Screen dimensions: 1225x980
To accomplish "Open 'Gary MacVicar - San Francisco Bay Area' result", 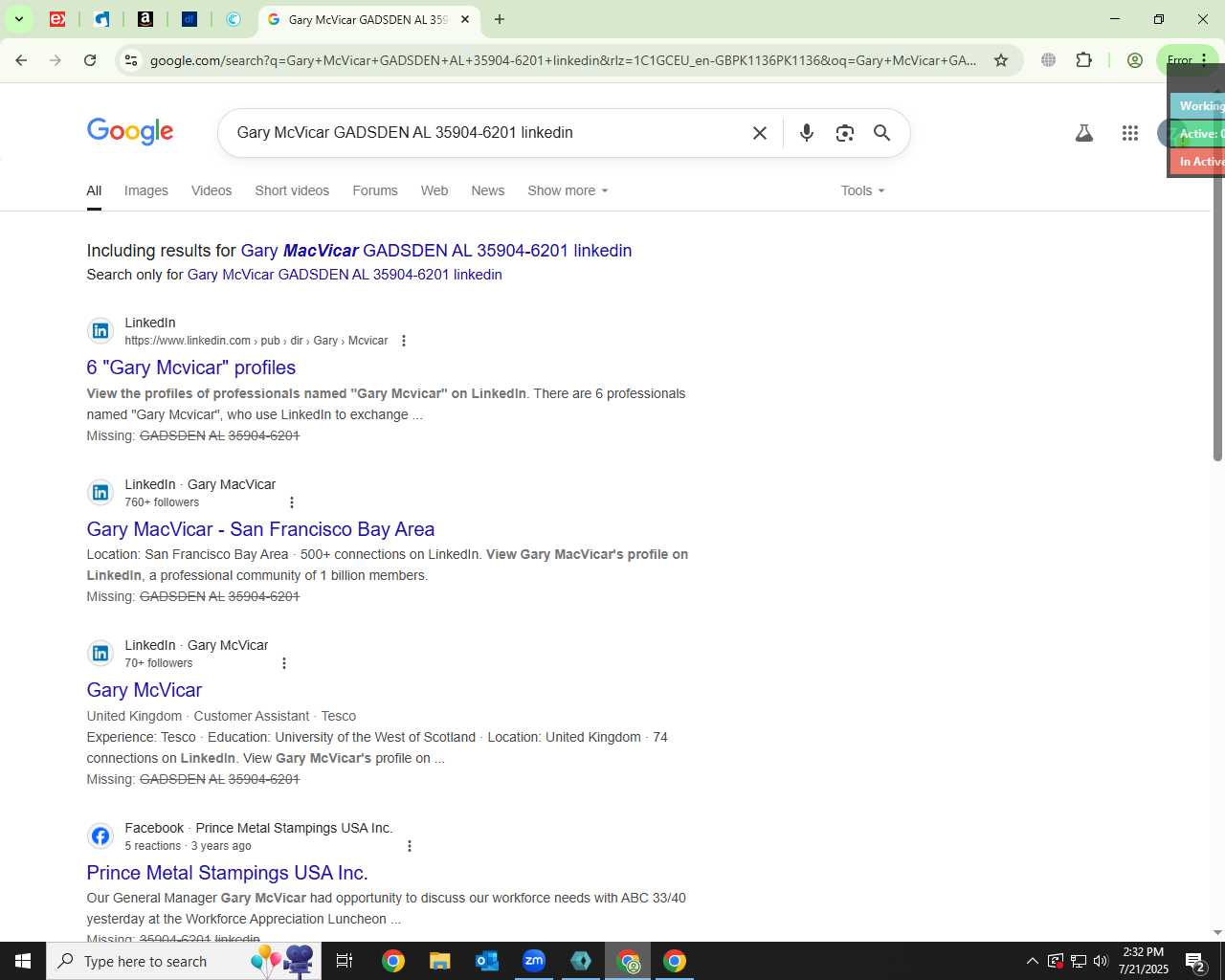I will pyautogui.click(x=260, y=529).
